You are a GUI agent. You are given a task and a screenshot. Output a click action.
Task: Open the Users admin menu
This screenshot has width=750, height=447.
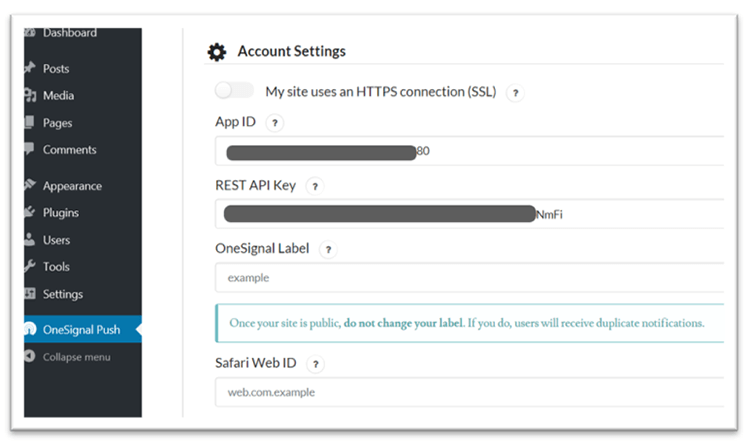pyautogui.click(x=56, y=240)
